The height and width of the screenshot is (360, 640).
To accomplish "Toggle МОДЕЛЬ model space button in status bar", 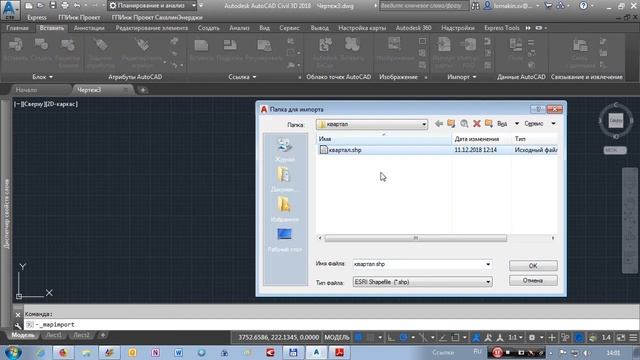I will (x=337, y=338).
